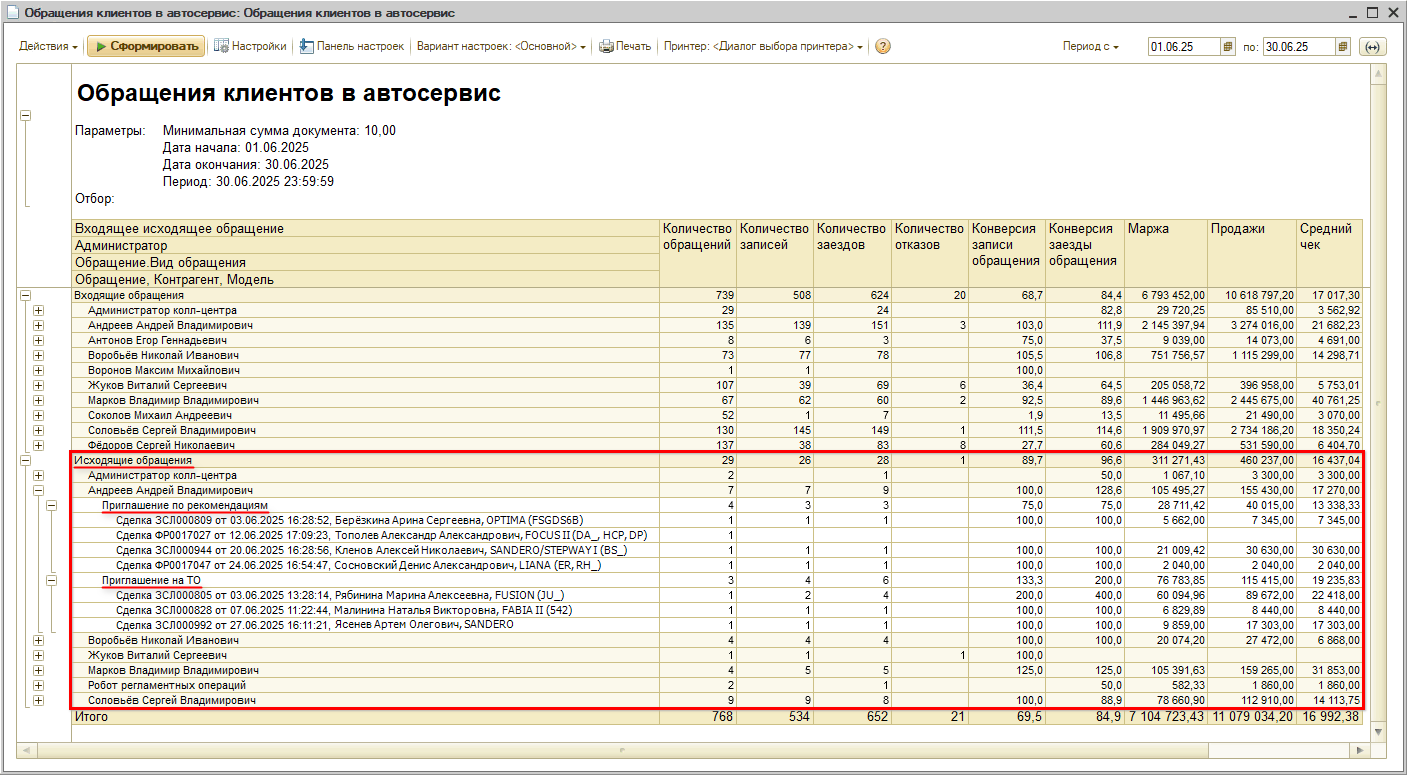Viewport: 1407px width, 775px height.
Task: Open the calendar for the start date
Action: 1229,47
